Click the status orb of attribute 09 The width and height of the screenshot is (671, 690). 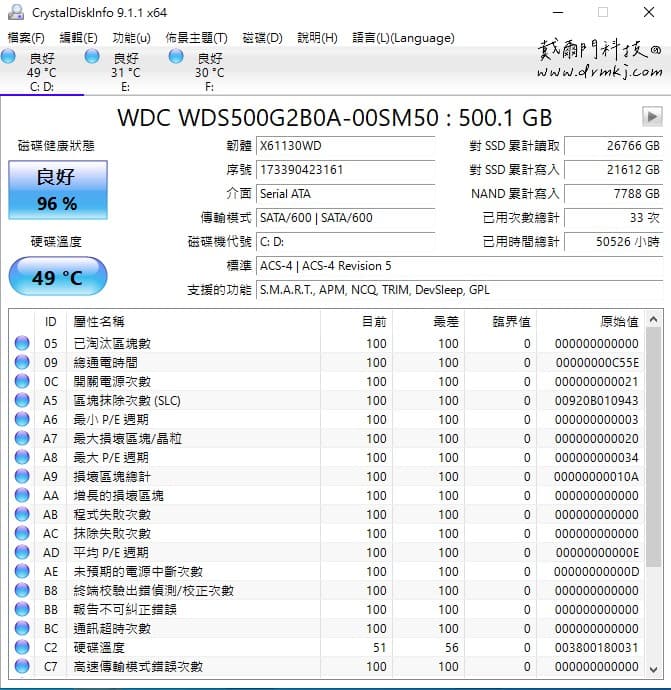click(22, 362)
